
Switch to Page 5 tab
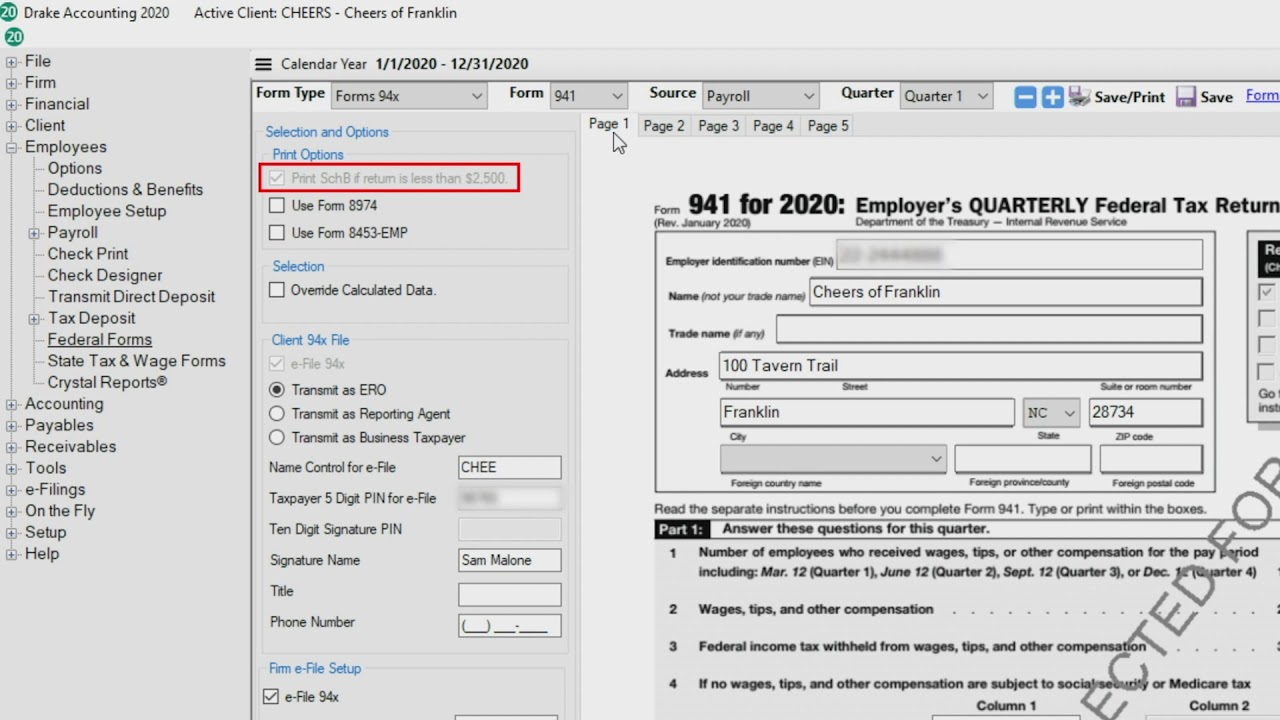[828, 126]
